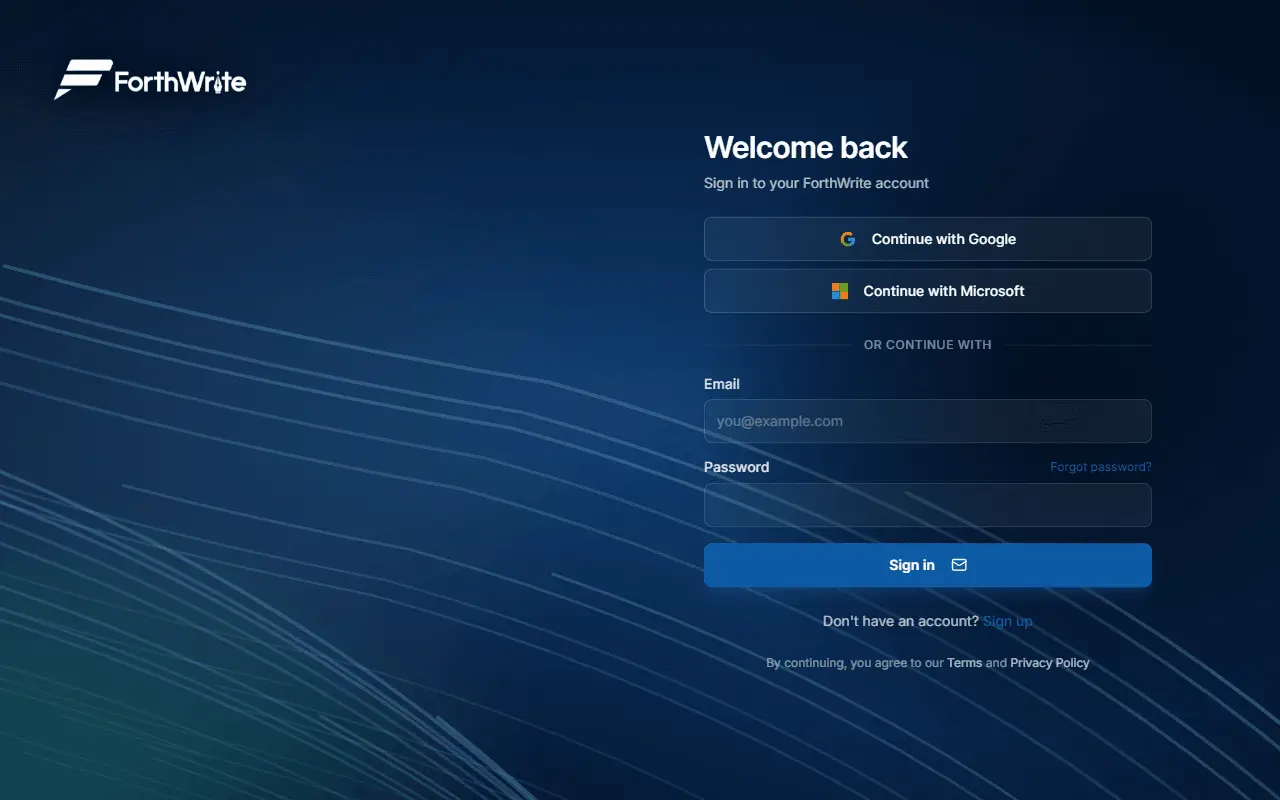
Task: Focus the Email input field
Action: pos(928,421)
